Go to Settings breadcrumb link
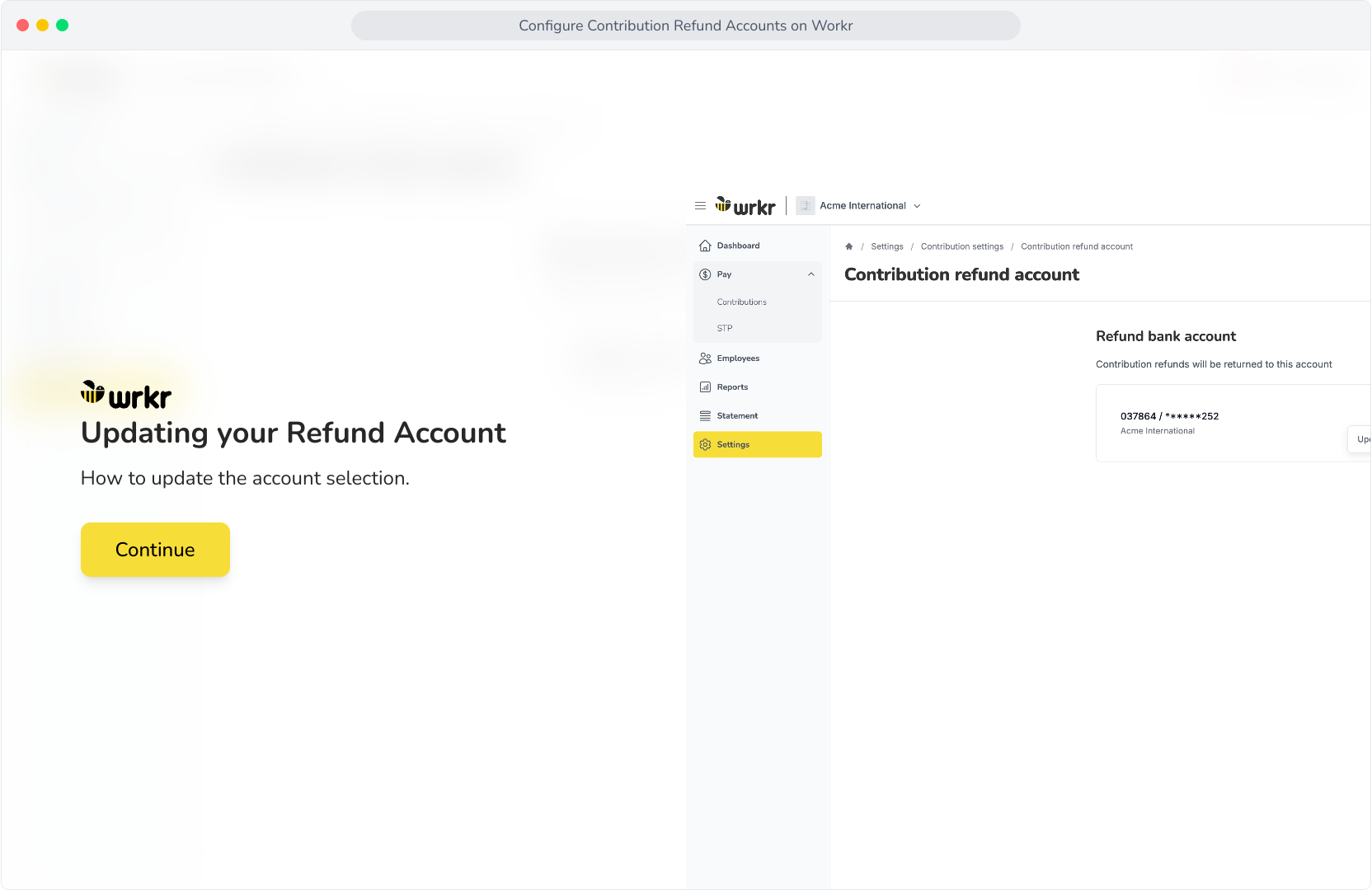 [x=887, y=246]
